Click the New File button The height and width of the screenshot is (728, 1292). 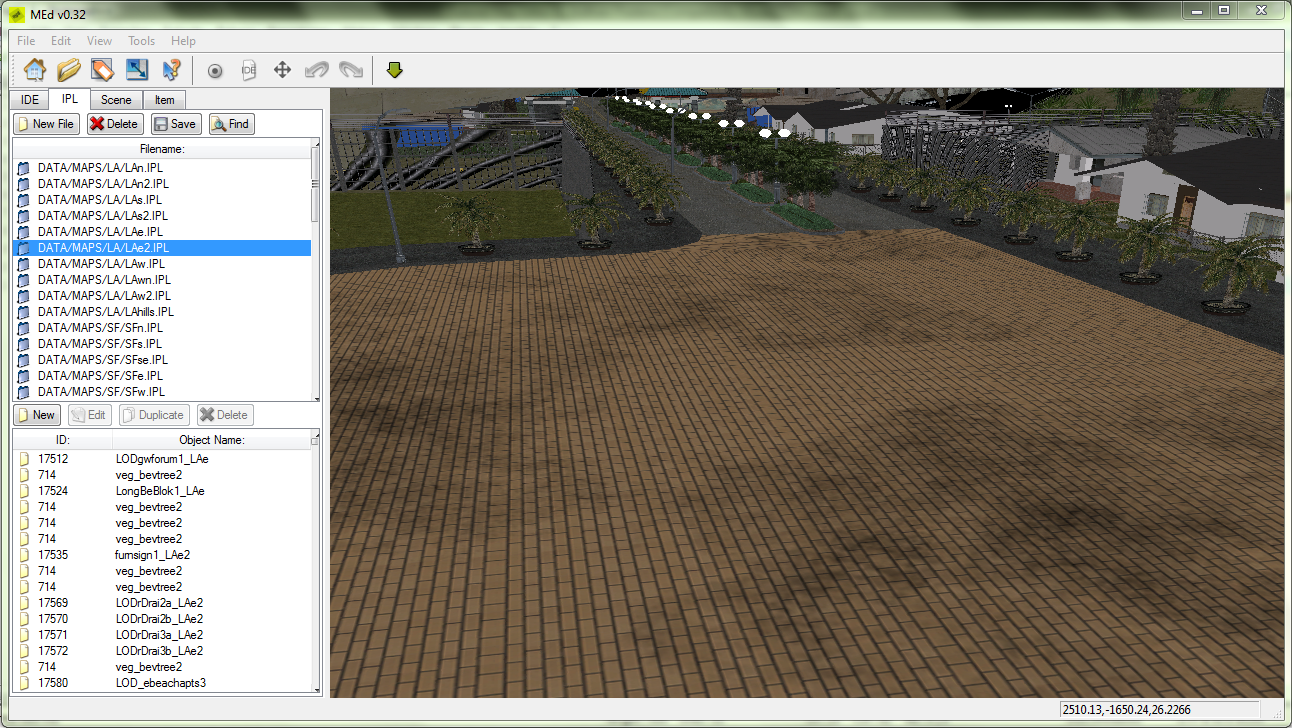46,124
